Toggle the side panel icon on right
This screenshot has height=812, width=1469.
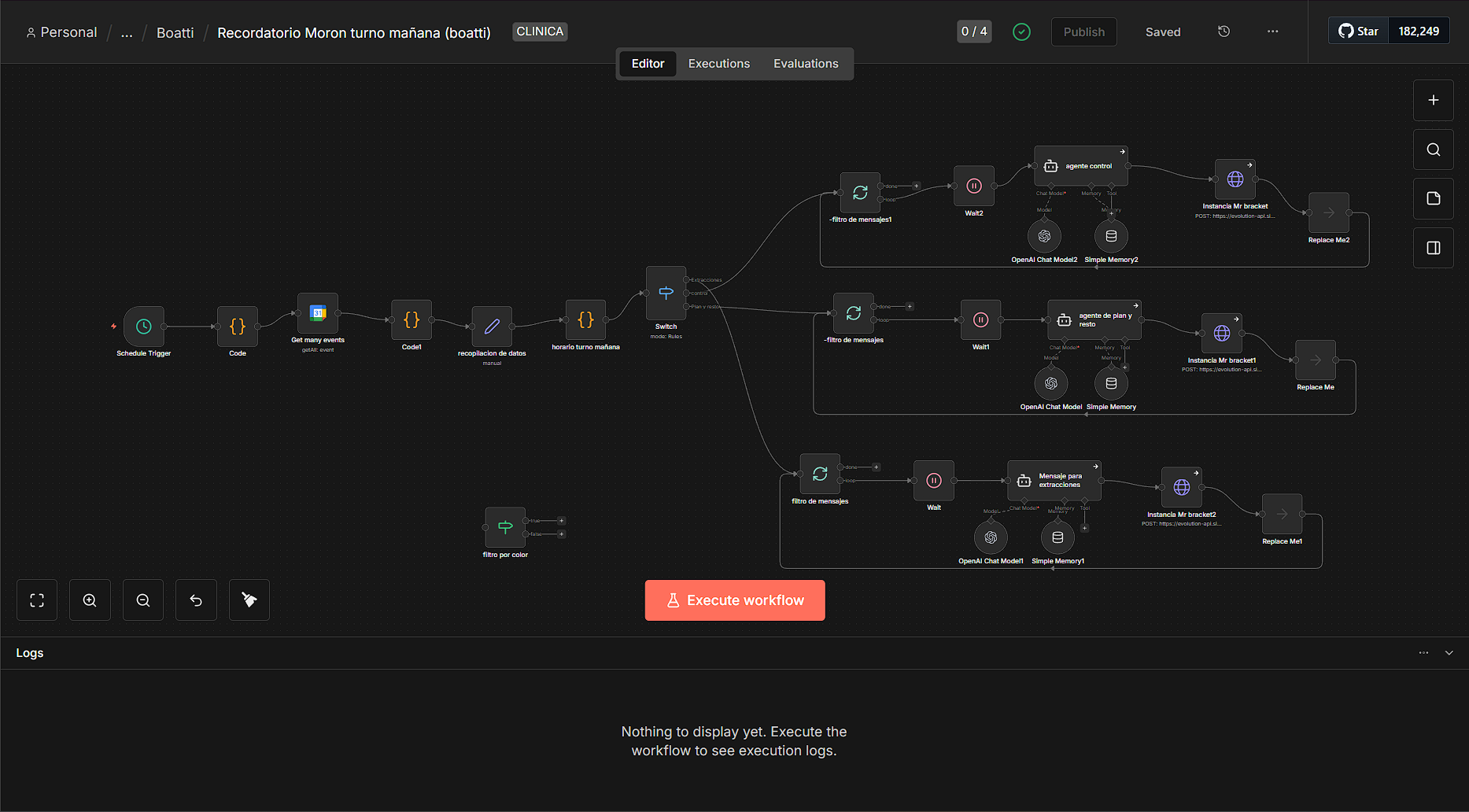pyautogui.click(x=1434, y=248)
